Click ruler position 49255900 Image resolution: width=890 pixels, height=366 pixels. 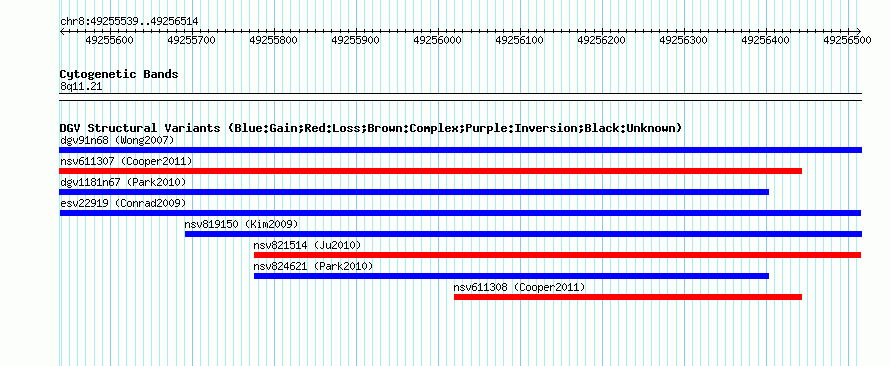(355, 40)
